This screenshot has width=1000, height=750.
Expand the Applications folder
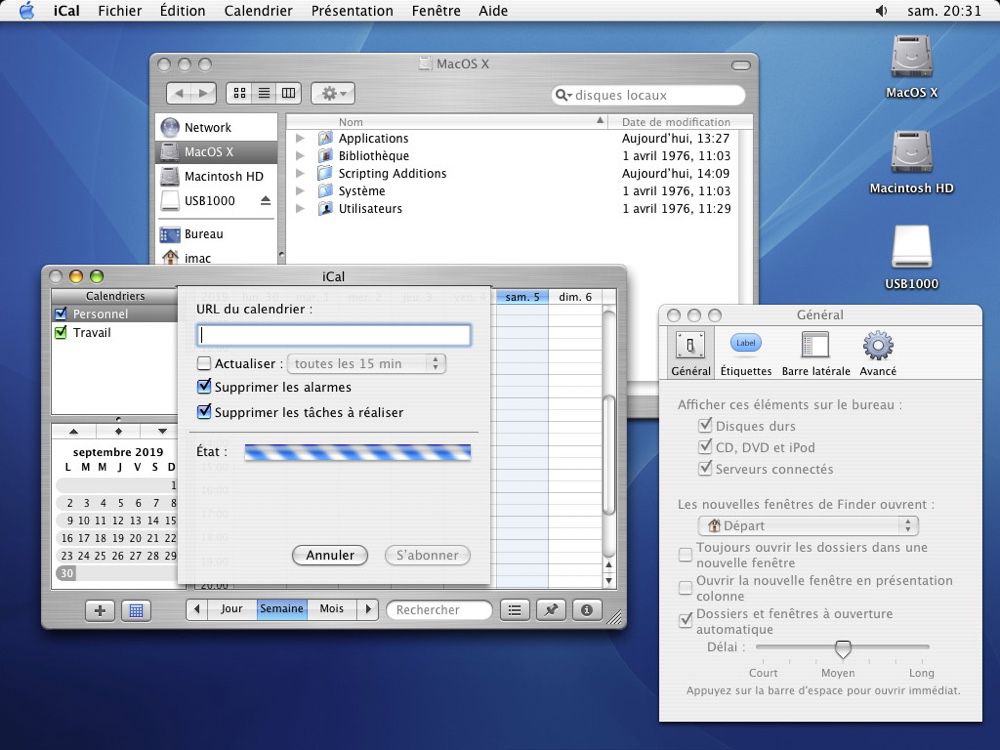300,138
